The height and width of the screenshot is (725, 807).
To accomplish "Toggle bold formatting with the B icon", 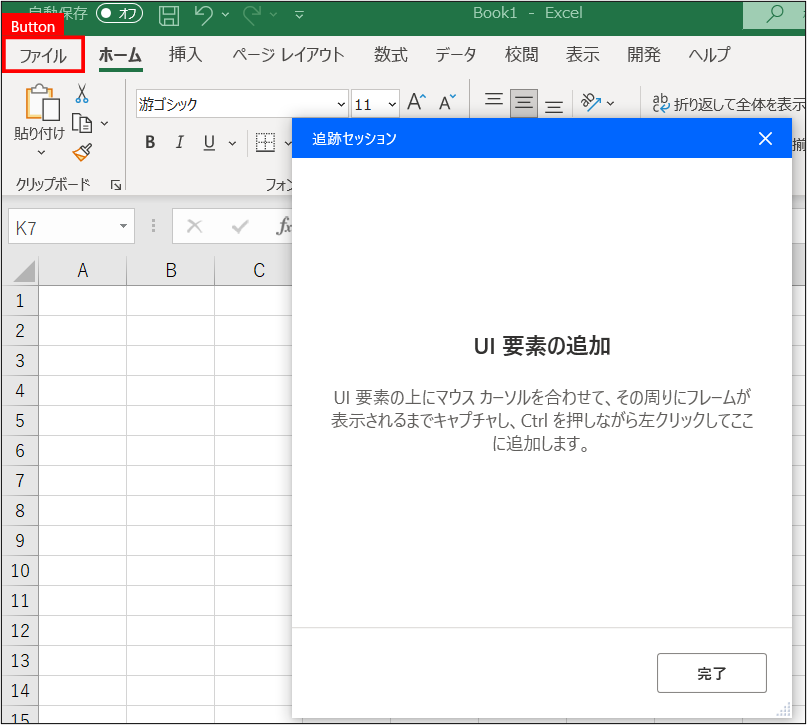I will click(x=148, y=142).
